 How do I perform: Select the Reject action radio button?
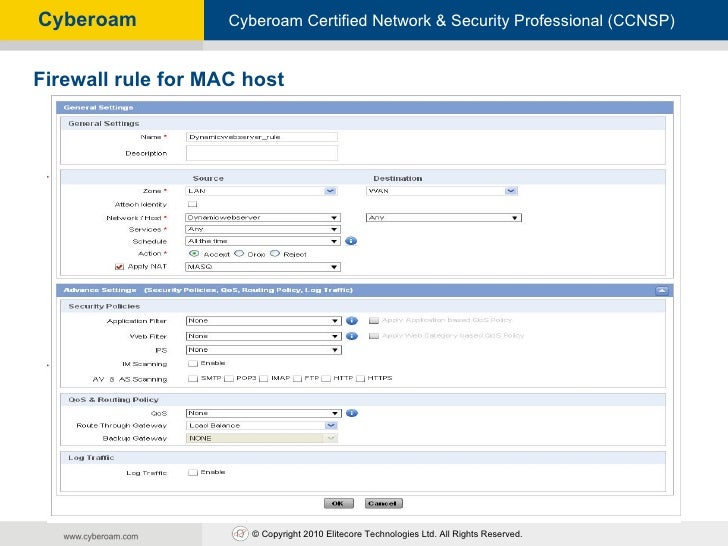click(x=274, y=254)
